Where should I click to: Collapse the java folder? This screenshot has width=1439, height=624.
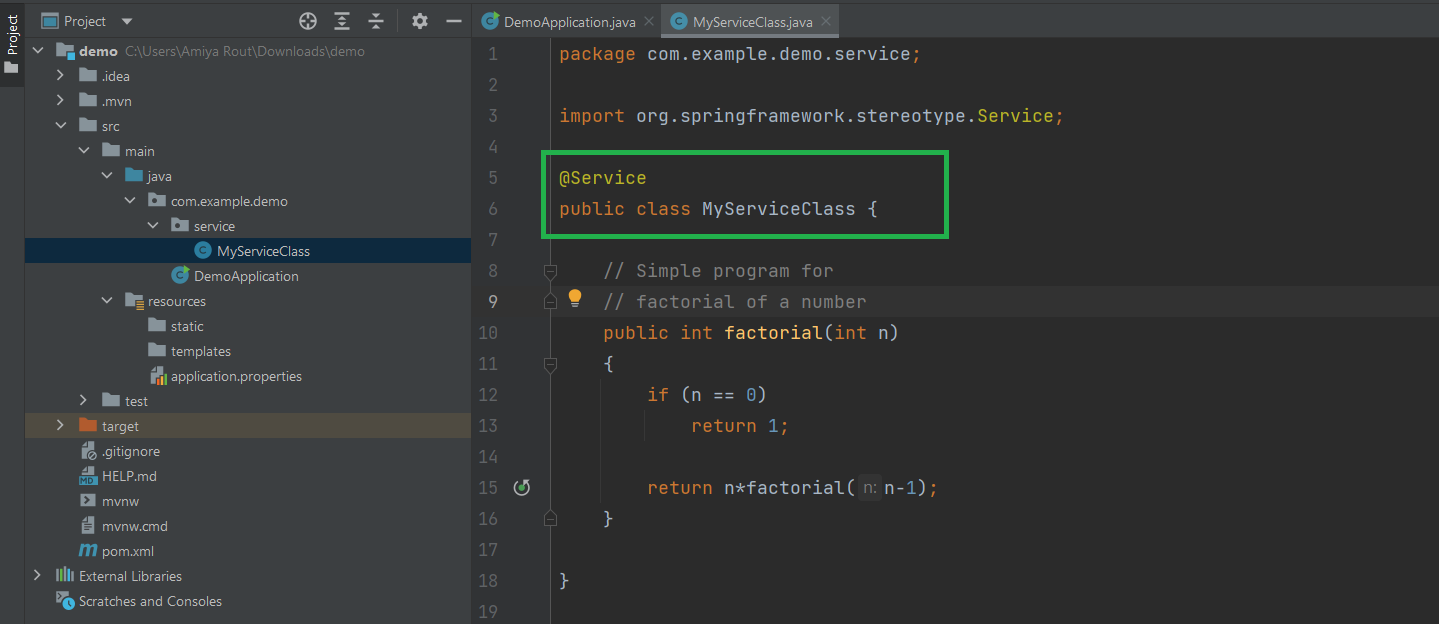coord(107,176)
